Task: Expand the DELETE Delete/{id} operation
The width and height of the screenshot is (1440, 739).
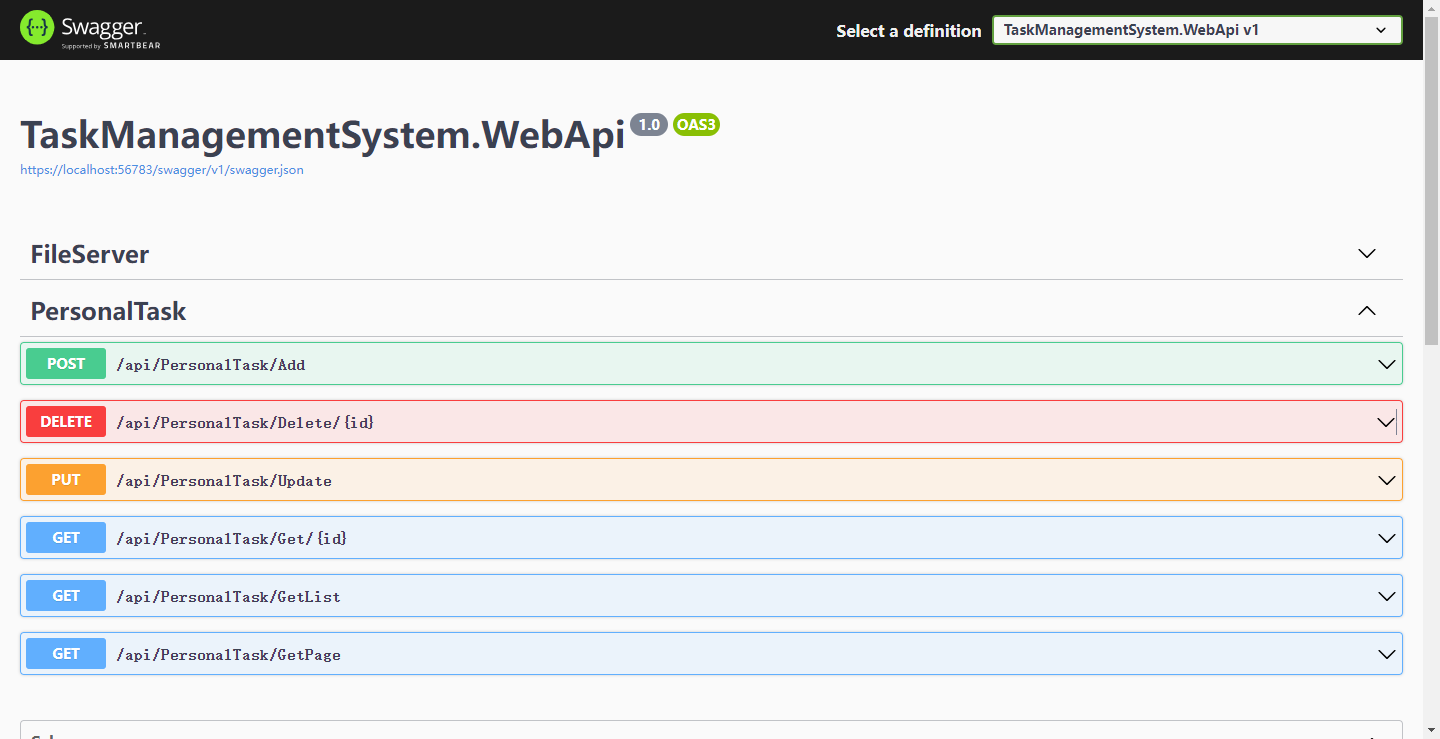Action: 1386,421
